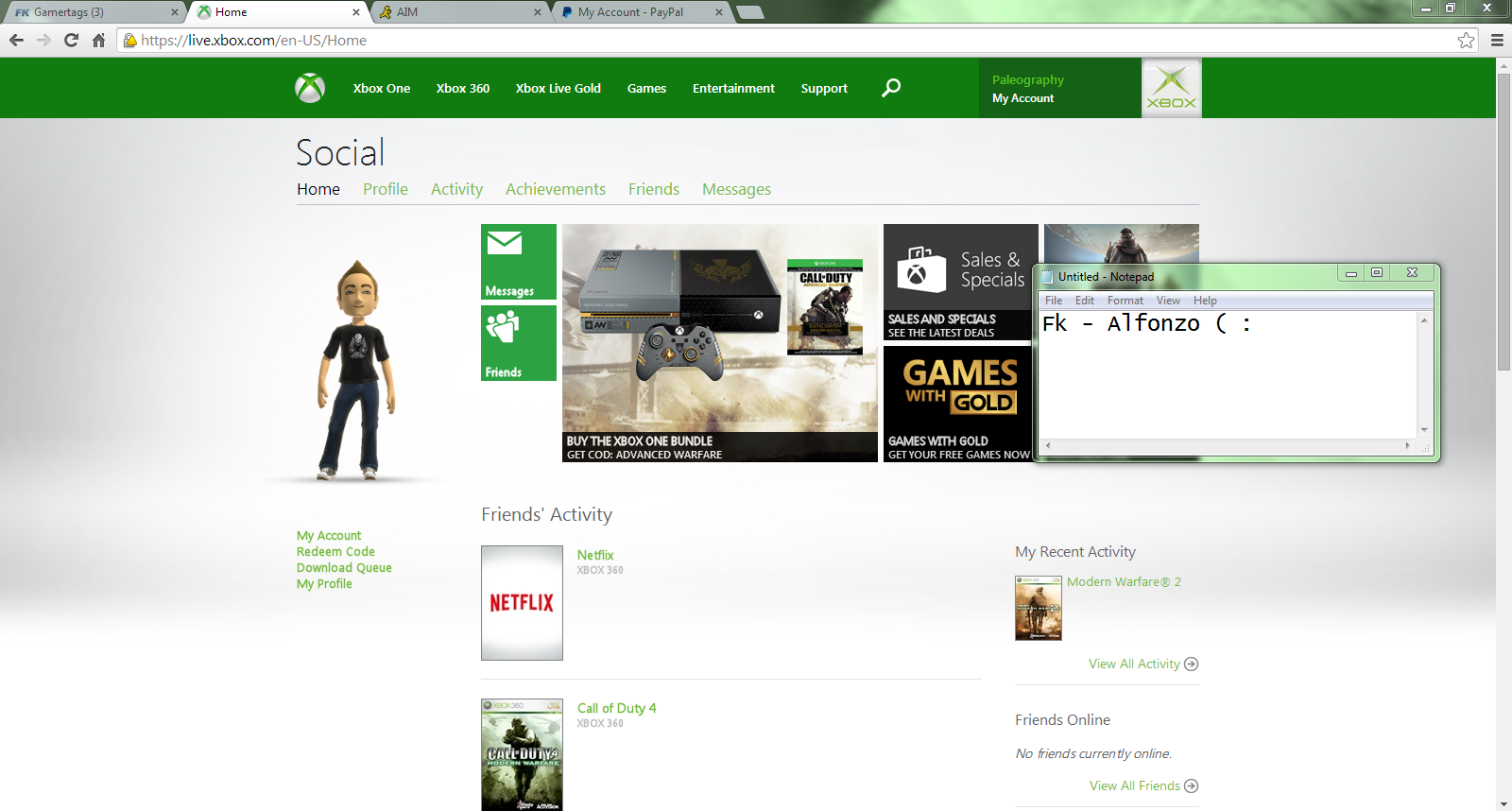
Task: Click the arrow icon next to View All Activity
Action: click(x=1191, y=664)
